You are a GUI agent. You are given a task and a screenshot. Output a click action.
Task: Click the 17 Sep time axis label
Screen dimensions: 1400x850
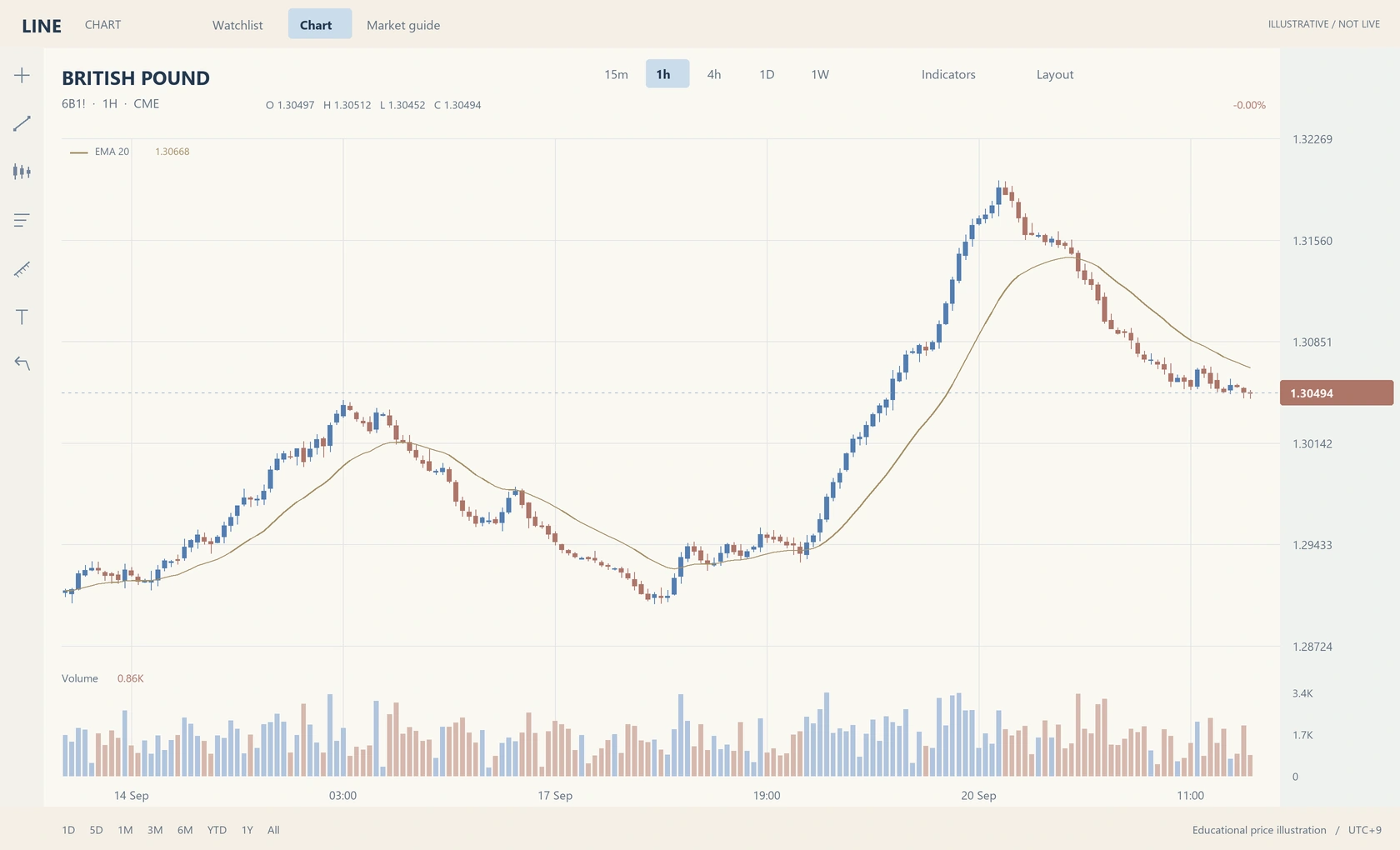point(555,796)
